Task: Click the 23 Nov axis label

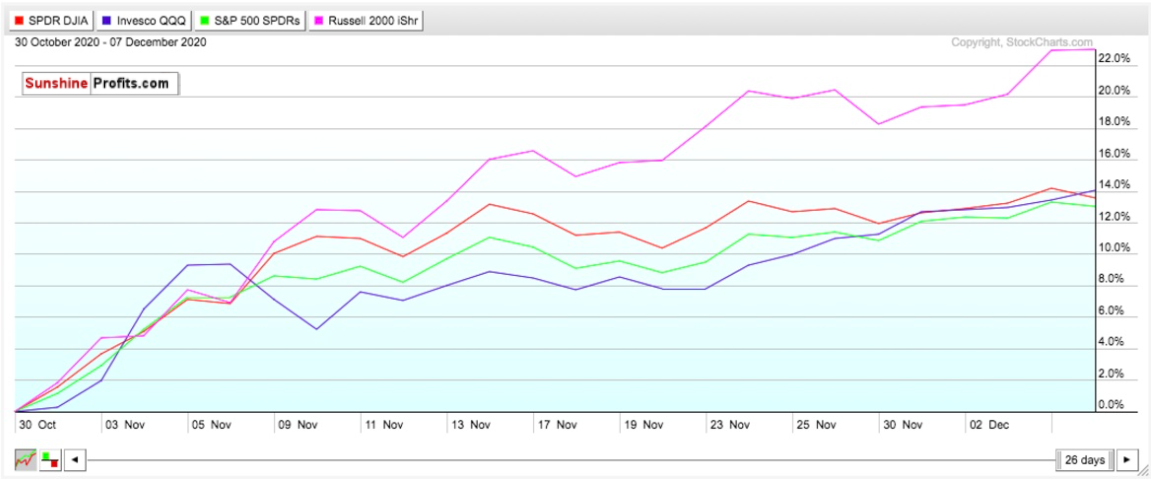Action: [x=731, y=424]
